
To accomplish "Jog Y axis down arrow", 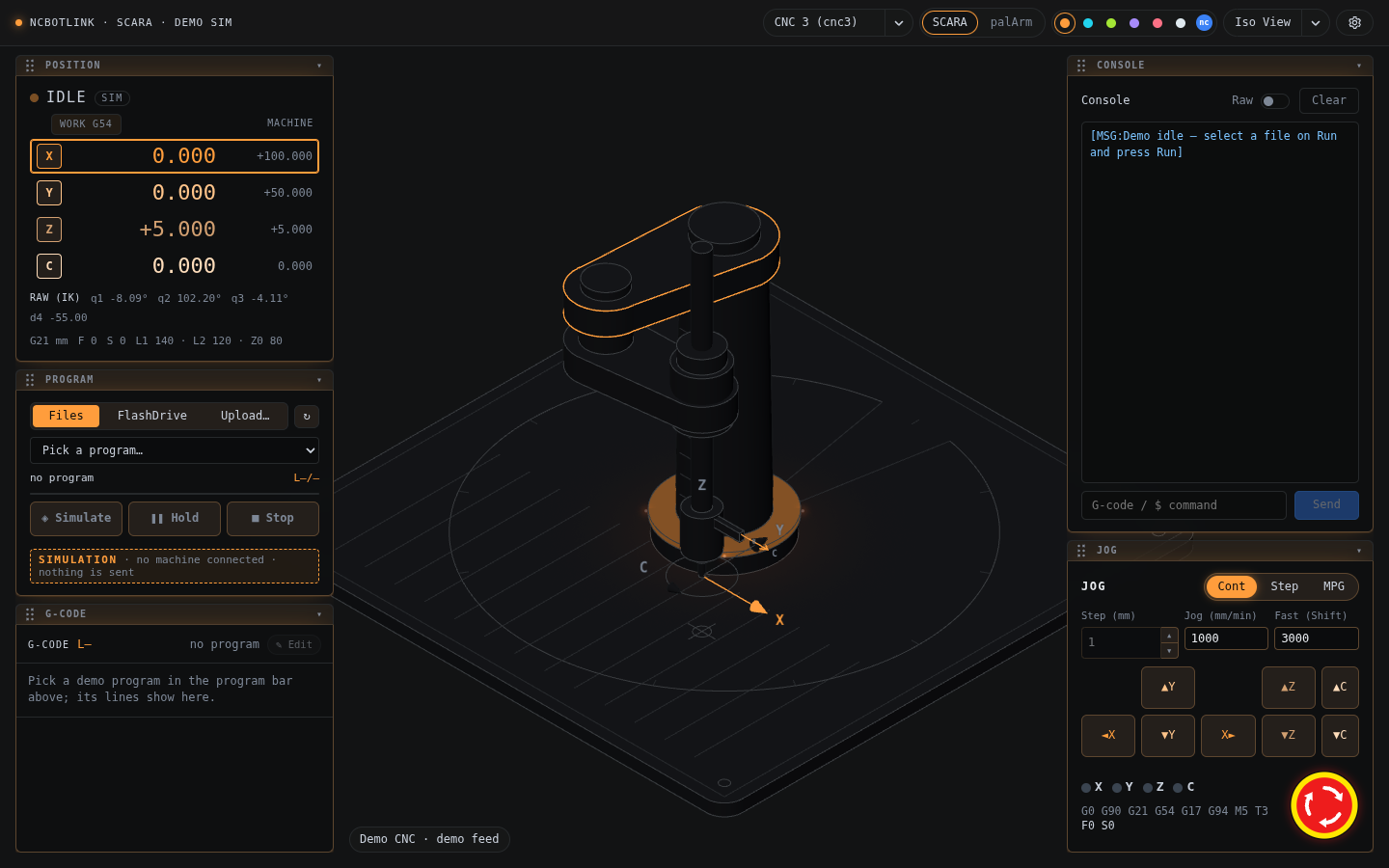I will click(1168, 736).
